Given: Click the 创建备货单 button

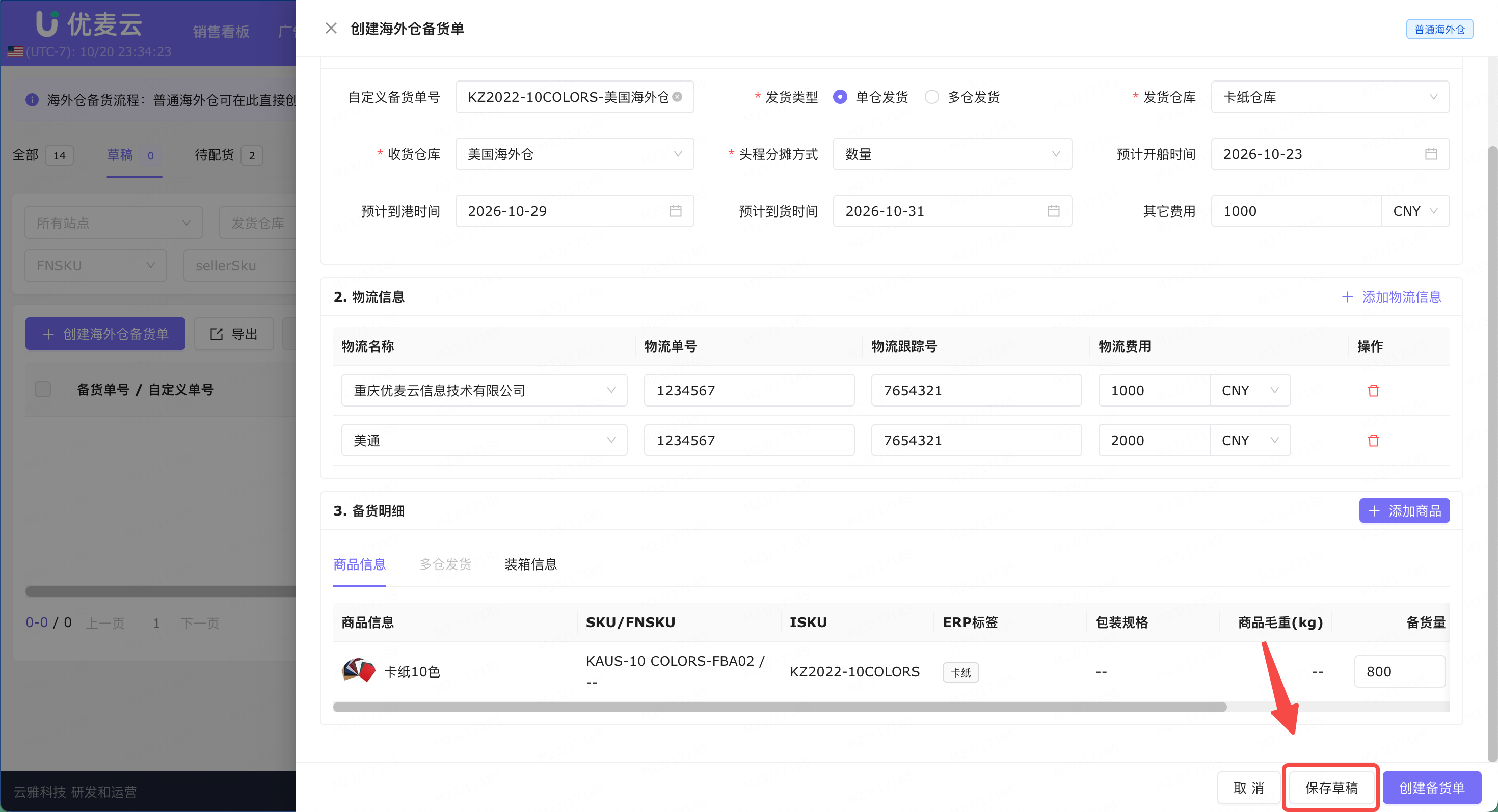Looking at the screenshot, I should (1432, 788).
